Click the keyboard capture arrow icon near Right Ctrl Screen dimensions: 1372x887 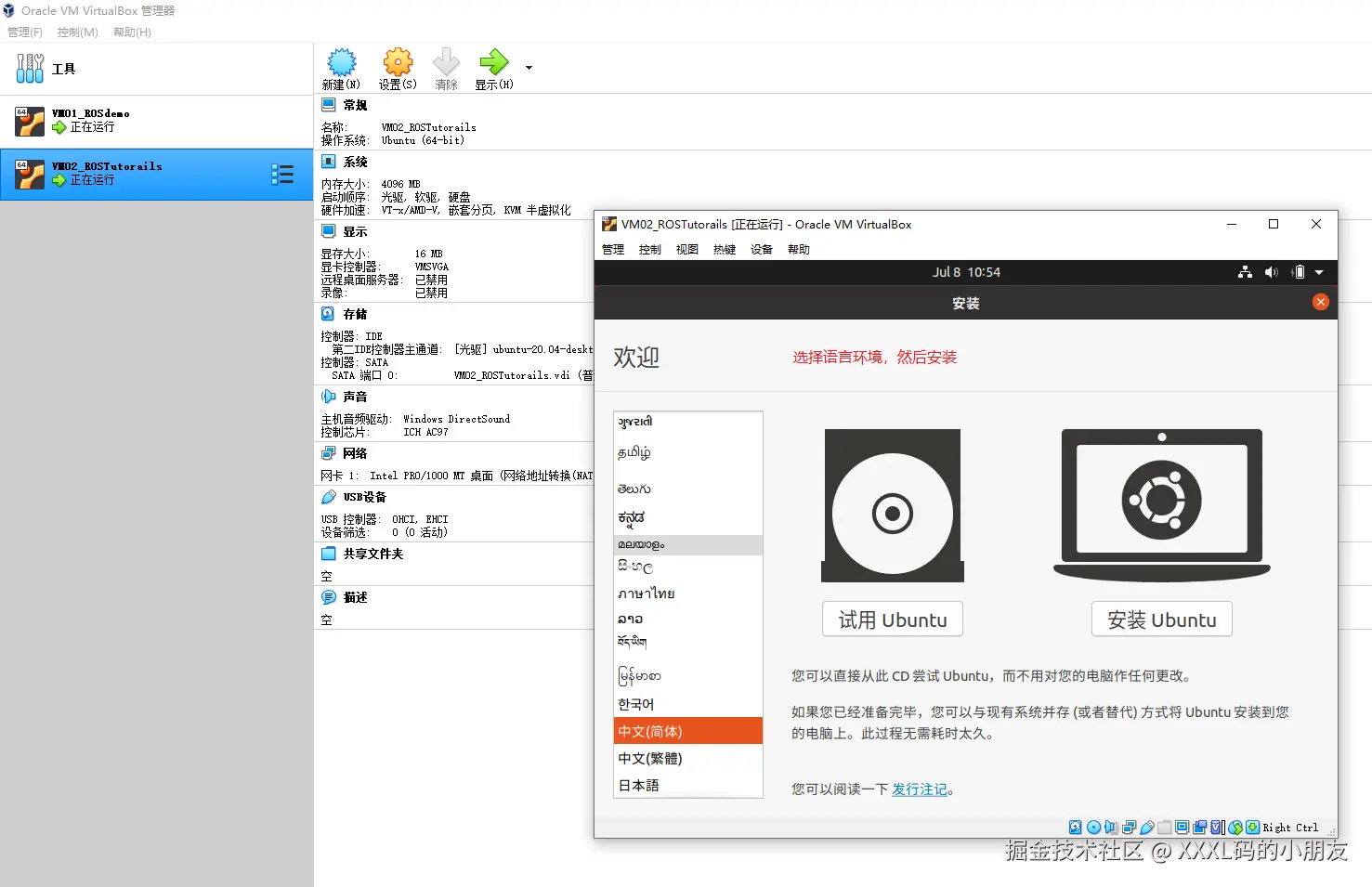pyautogui.click(x=1252, y=827)
